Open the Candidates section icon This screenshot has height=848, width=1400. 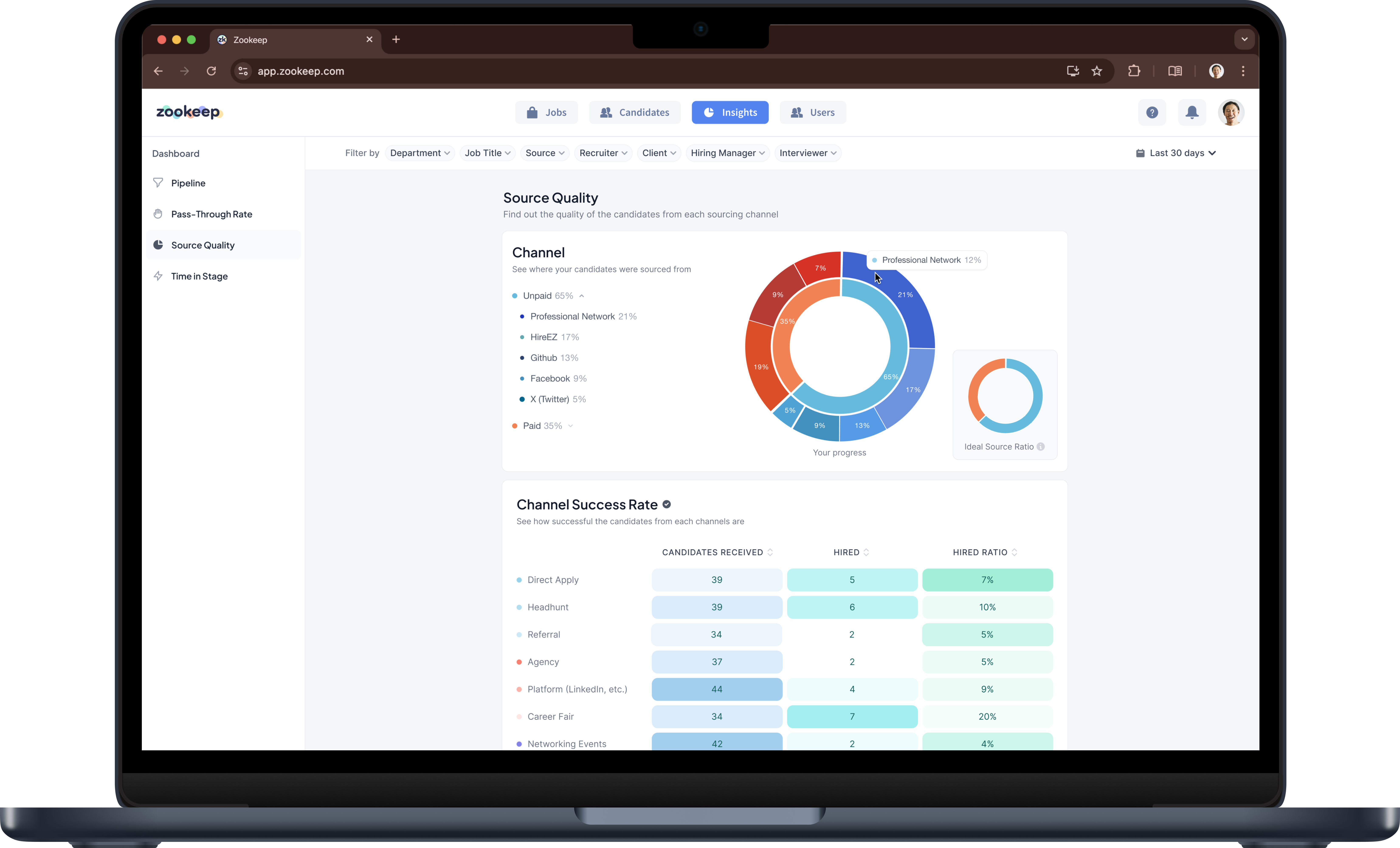pos(606,112)
